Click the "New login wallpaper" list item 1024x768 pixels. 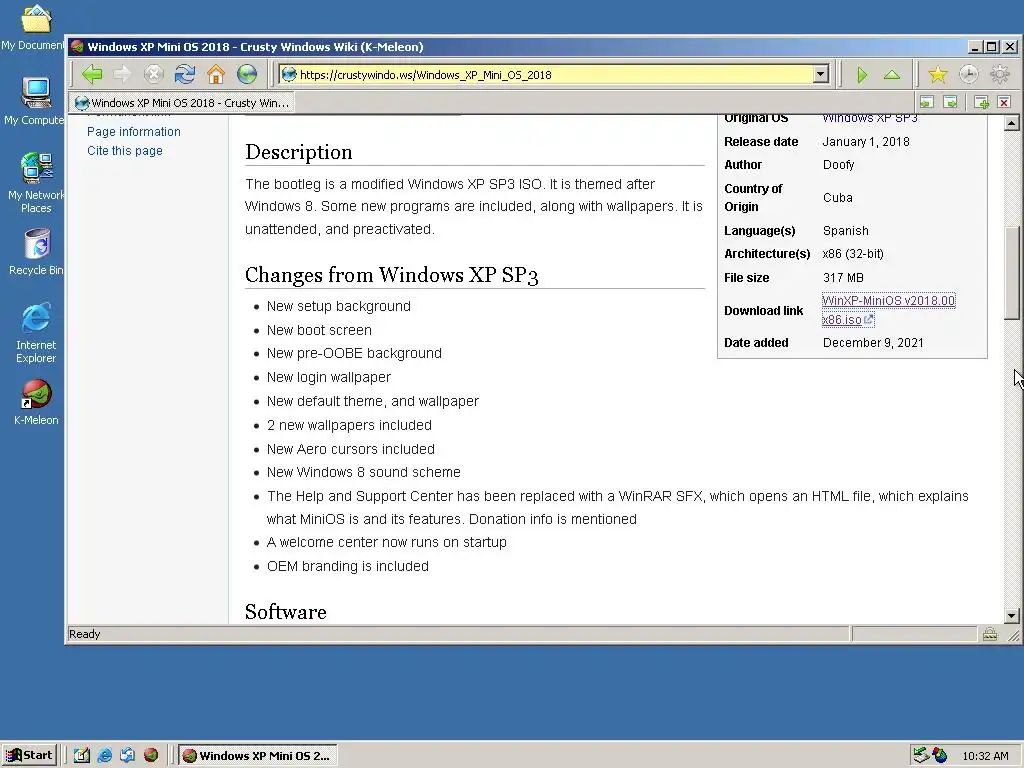328,377
